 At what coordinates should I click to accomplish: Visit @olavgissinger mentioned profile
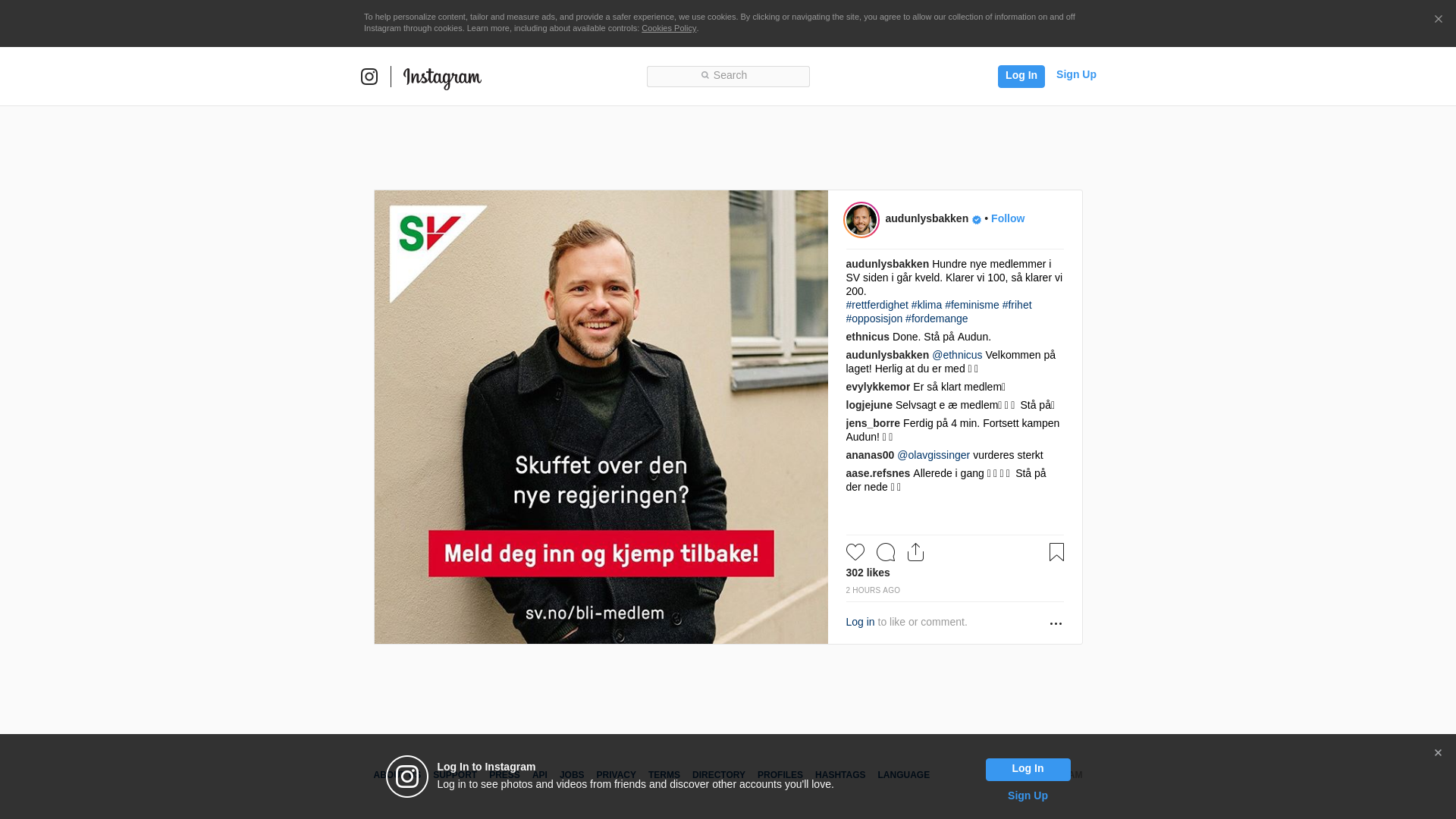[x=934, y=455]
